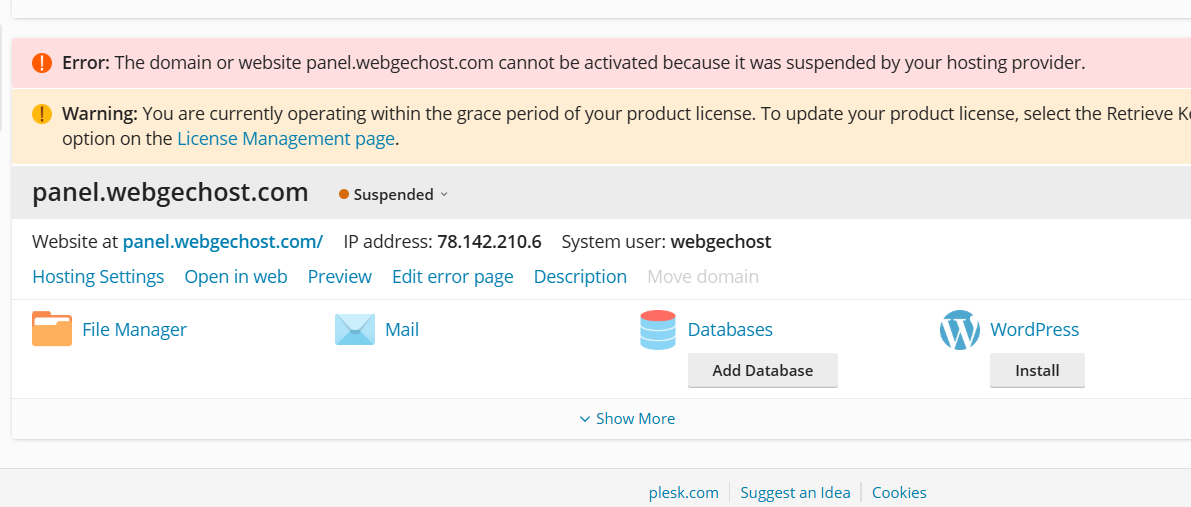Click the Open in web link
This screenshot has width=1191, height=507.
236,277
